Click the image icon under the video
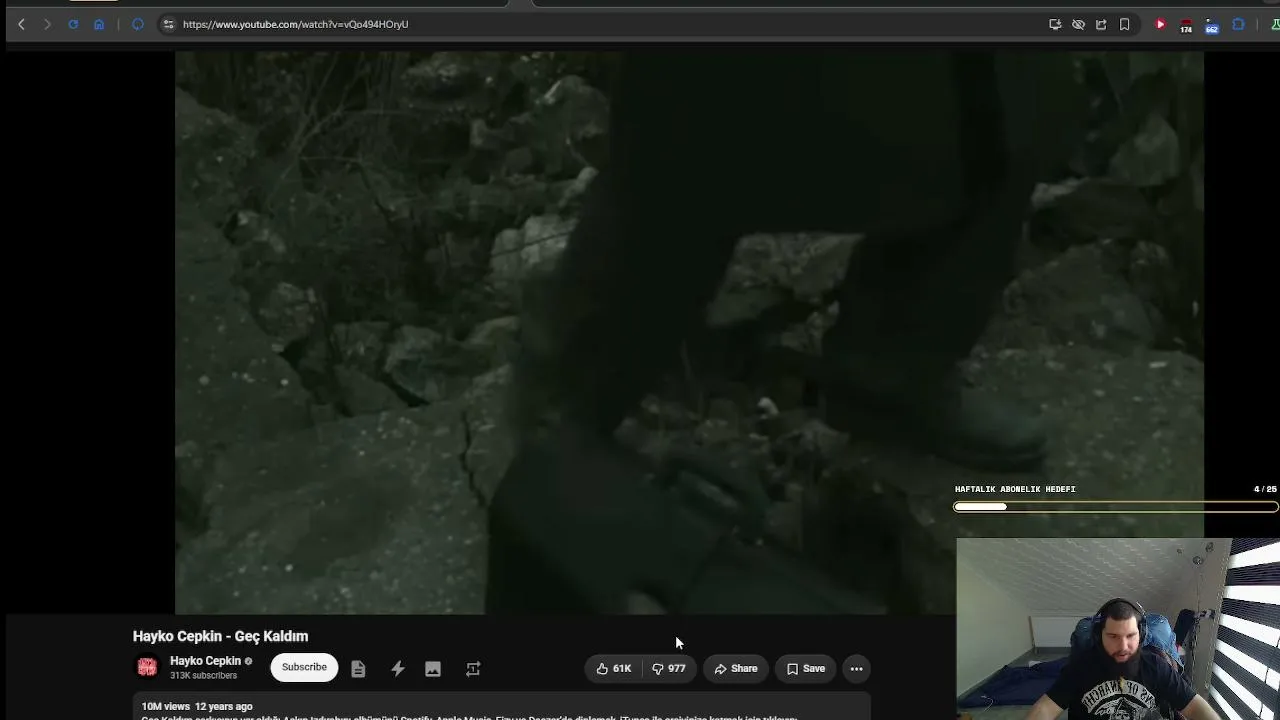Screen dimensions: 1280x720 (433, 669)
